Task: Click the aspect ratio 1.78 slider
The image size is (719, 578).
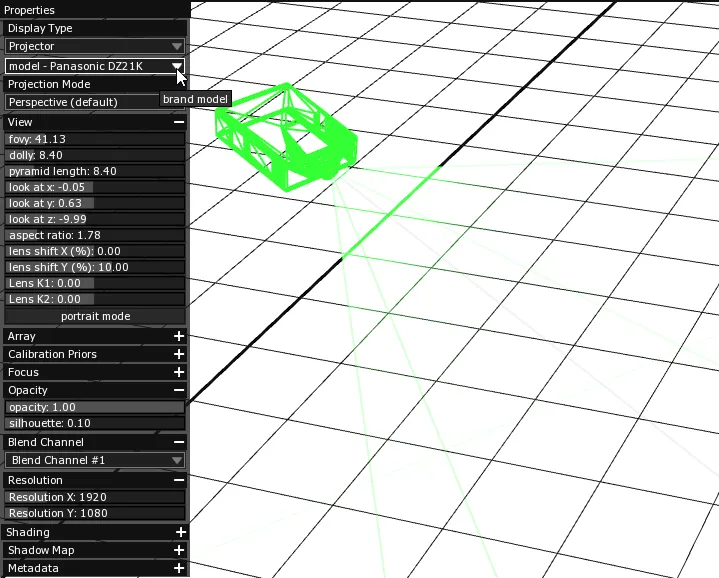Action: [95, 235]
